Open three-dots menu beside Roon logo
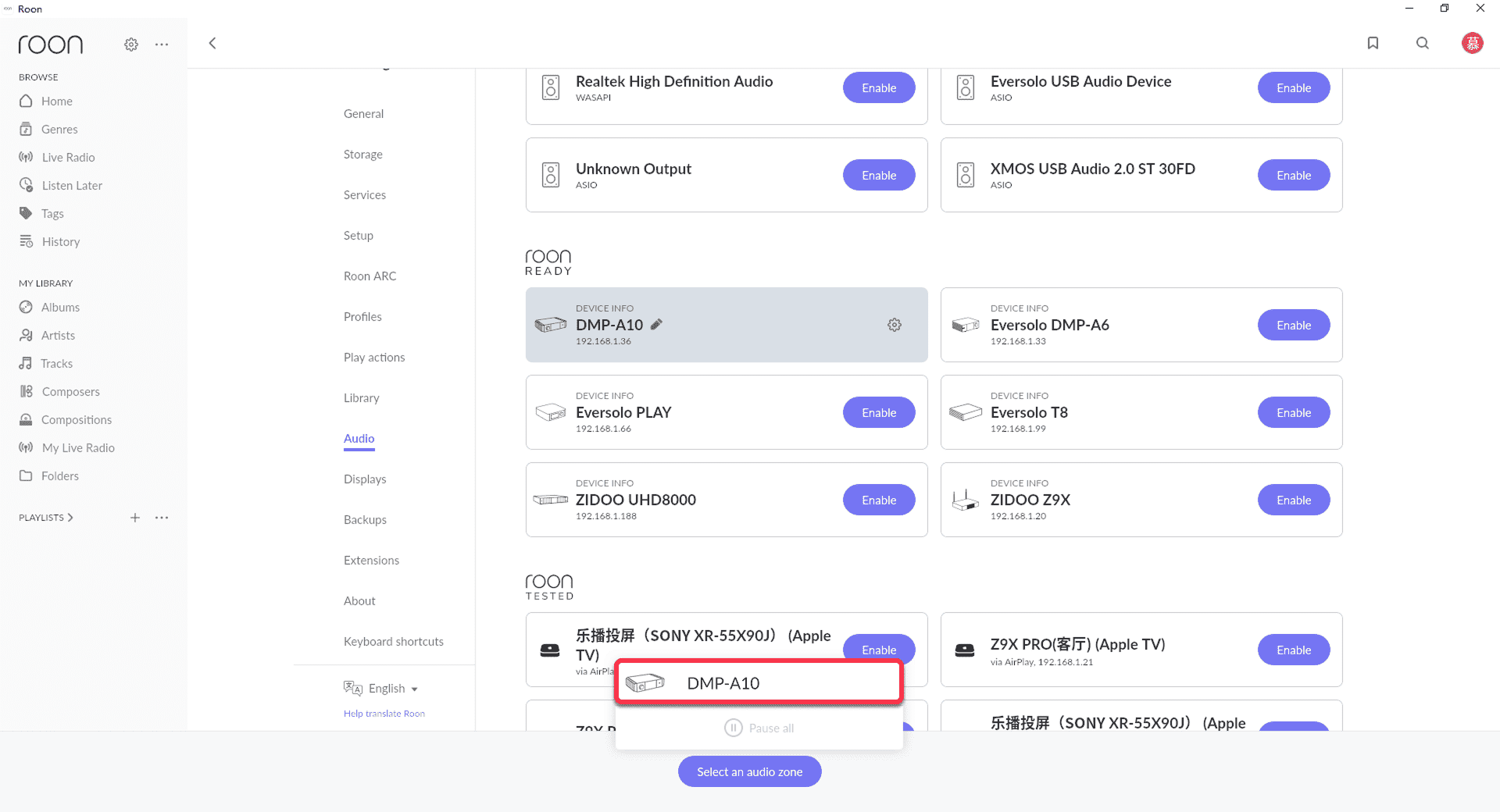The width and height of the screenshot is (1500, 812). [x=162, y=45]
